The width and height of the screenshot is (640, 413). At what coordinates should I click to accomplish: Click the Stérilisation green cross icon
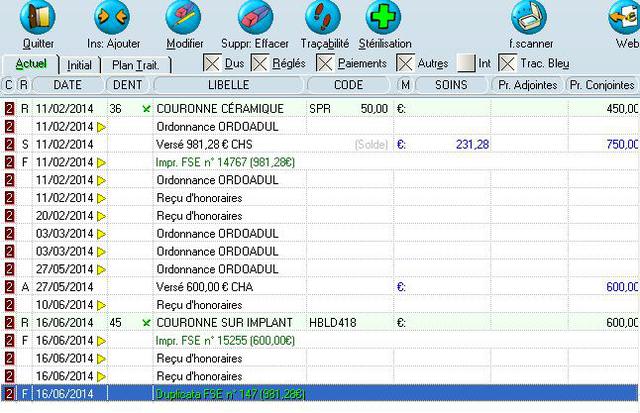[x=382, y=18]
